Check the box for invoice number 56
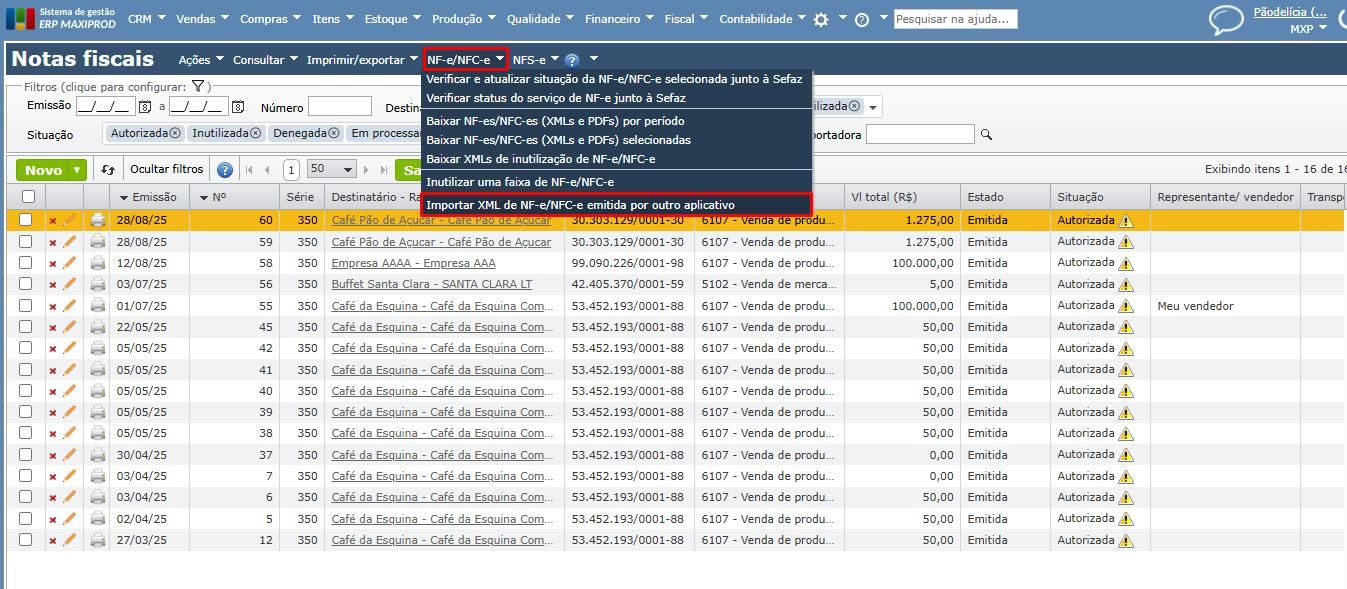 (x=26, y=284)
